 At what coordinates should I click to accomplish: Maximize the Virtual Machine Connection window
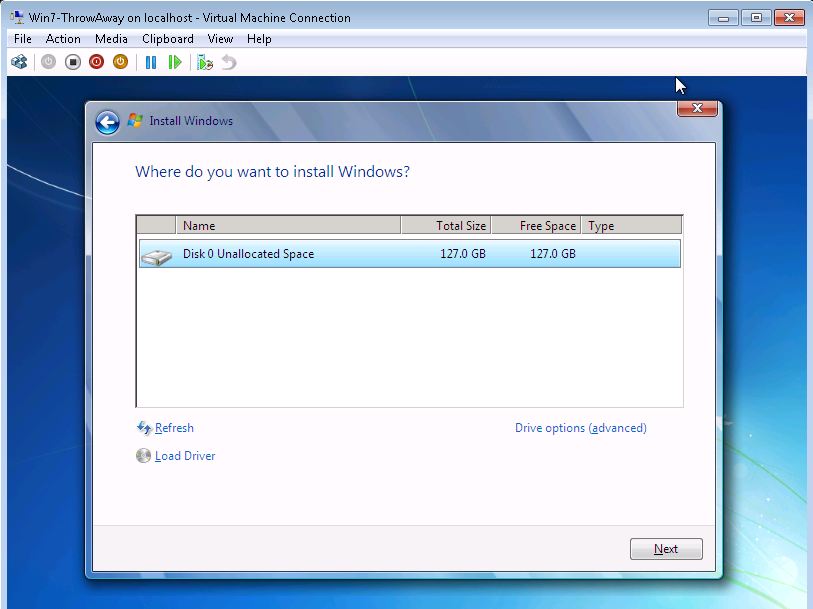(x=756, y=18)
